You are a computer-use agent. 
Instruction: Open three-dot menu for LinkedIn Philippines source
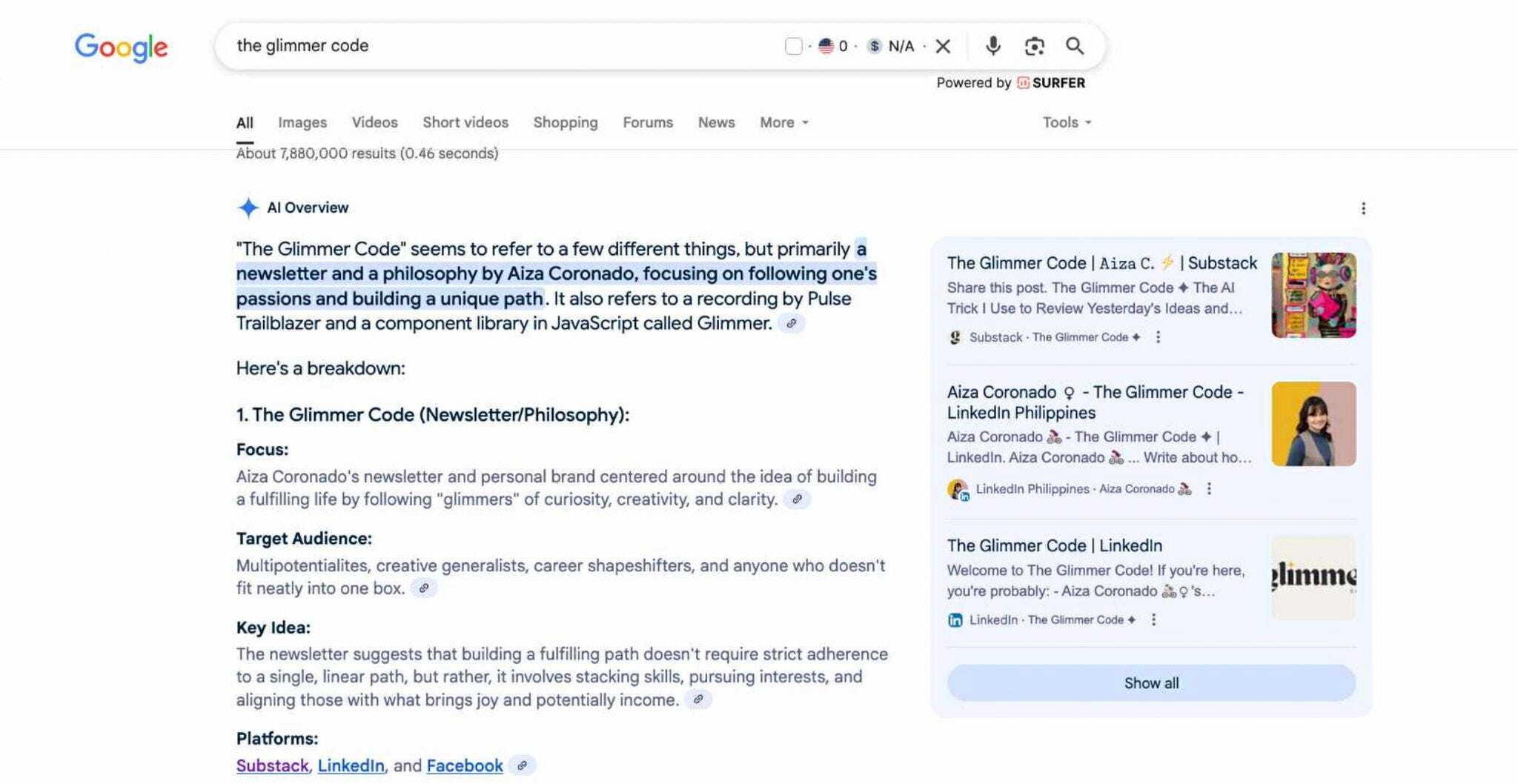pyautogui.click(x=1209, y=489)
